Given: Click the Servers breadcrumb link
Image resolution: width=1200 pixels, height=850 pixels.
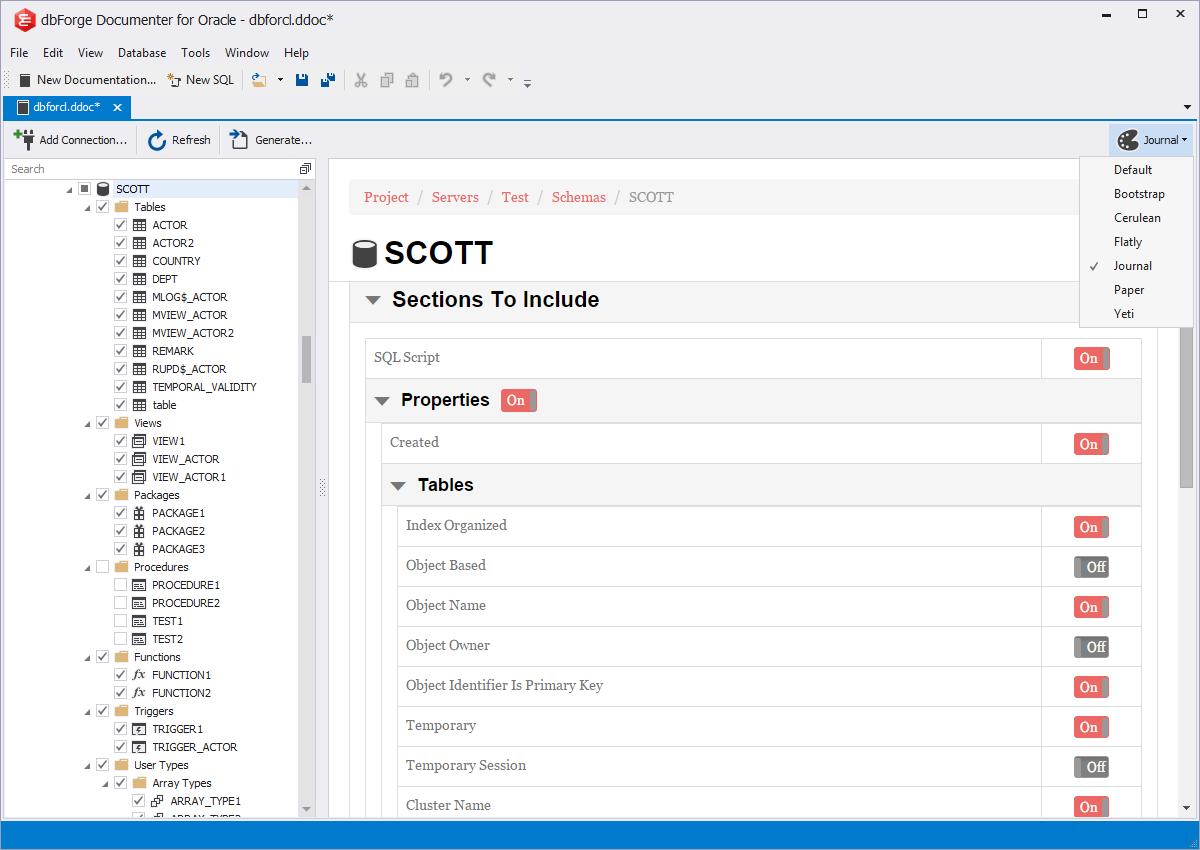Looking at the screenshot, I should [x=455, y=197].
